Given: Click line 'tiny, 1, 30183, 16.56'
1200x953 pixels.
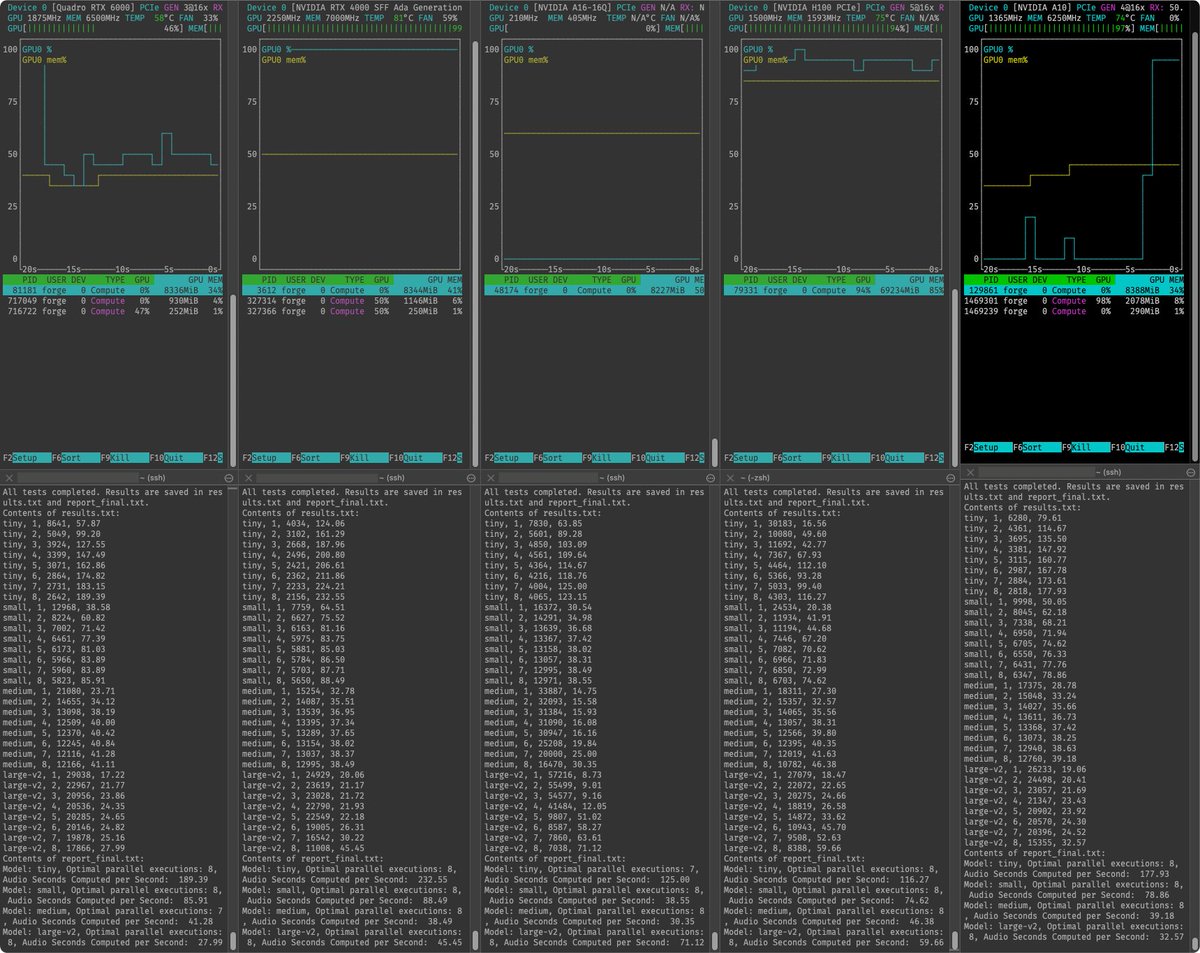Looking at the screenshot, I should click(775, 523).
